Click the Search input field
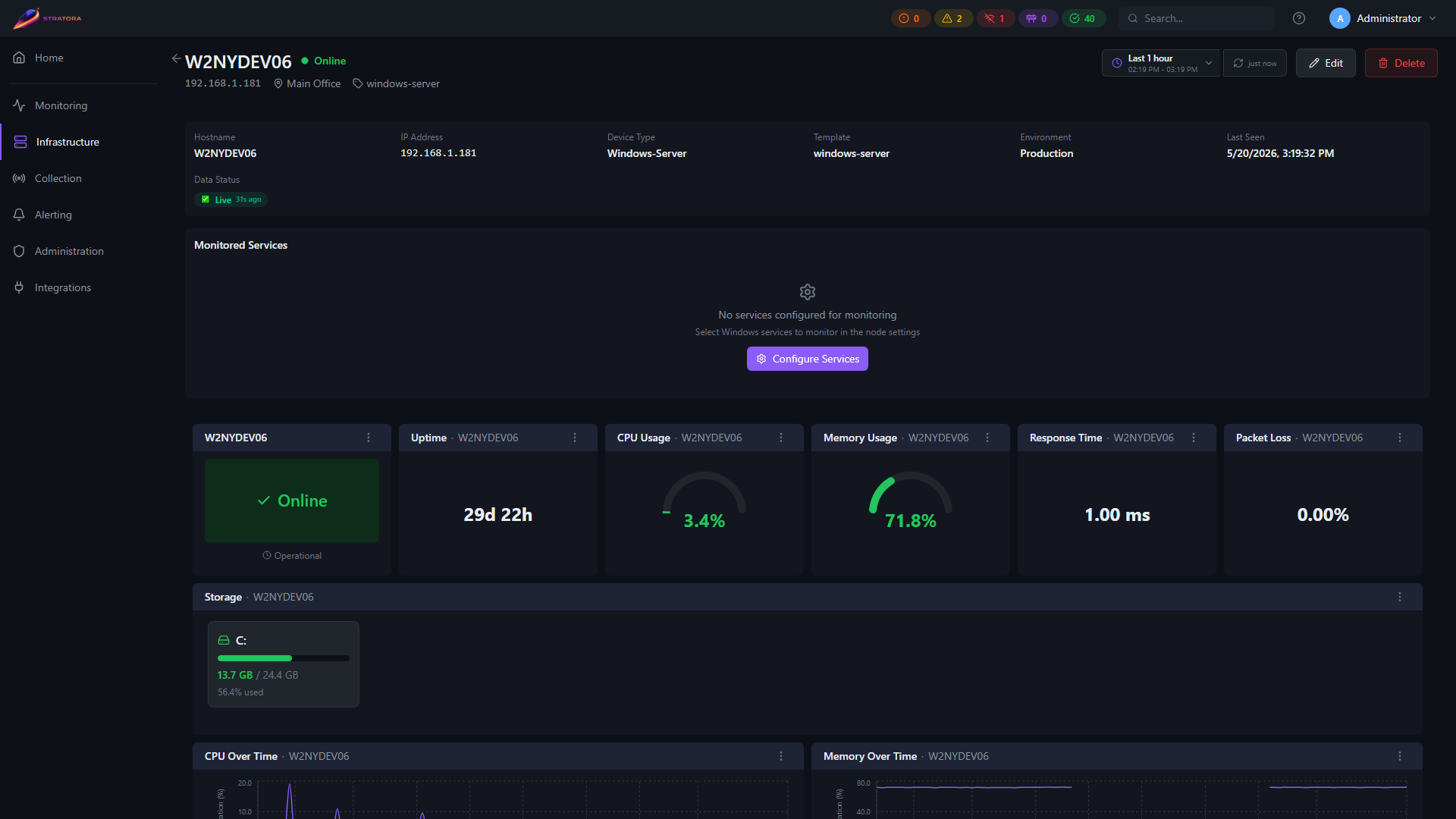 [x=1197, y=18]
